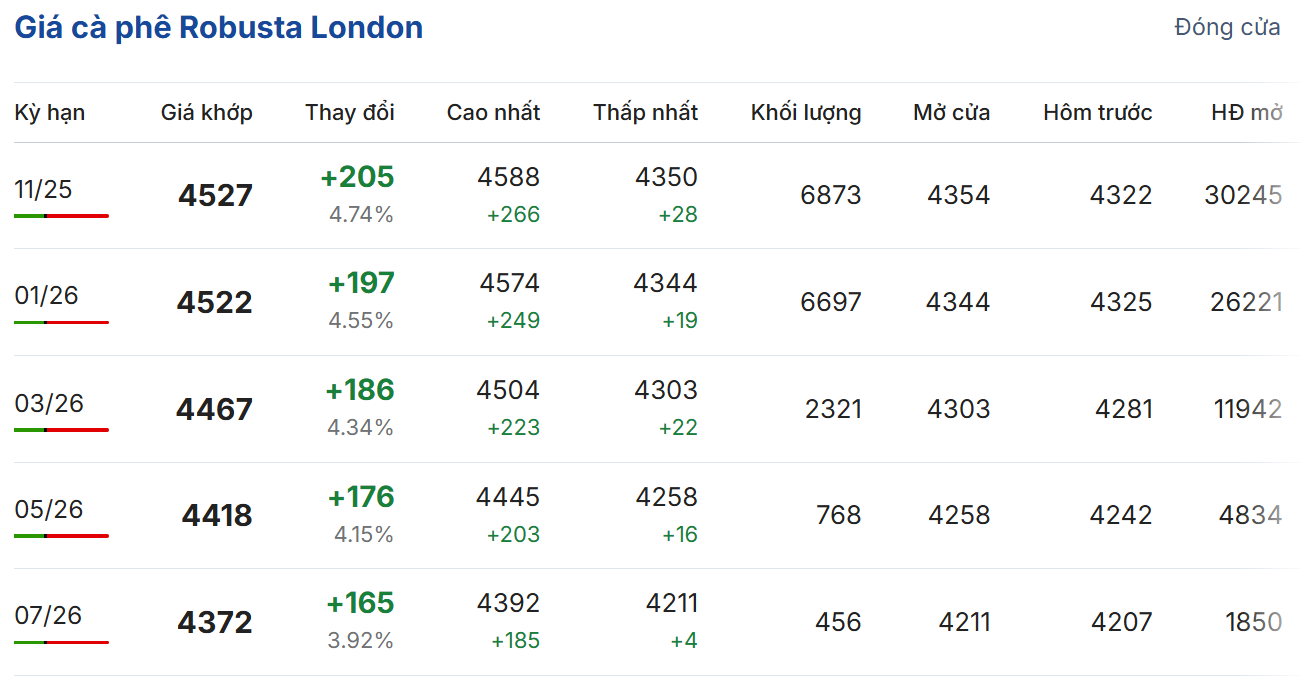
Task: Click the 4.34% change percentage
Action: pos(360,428)
